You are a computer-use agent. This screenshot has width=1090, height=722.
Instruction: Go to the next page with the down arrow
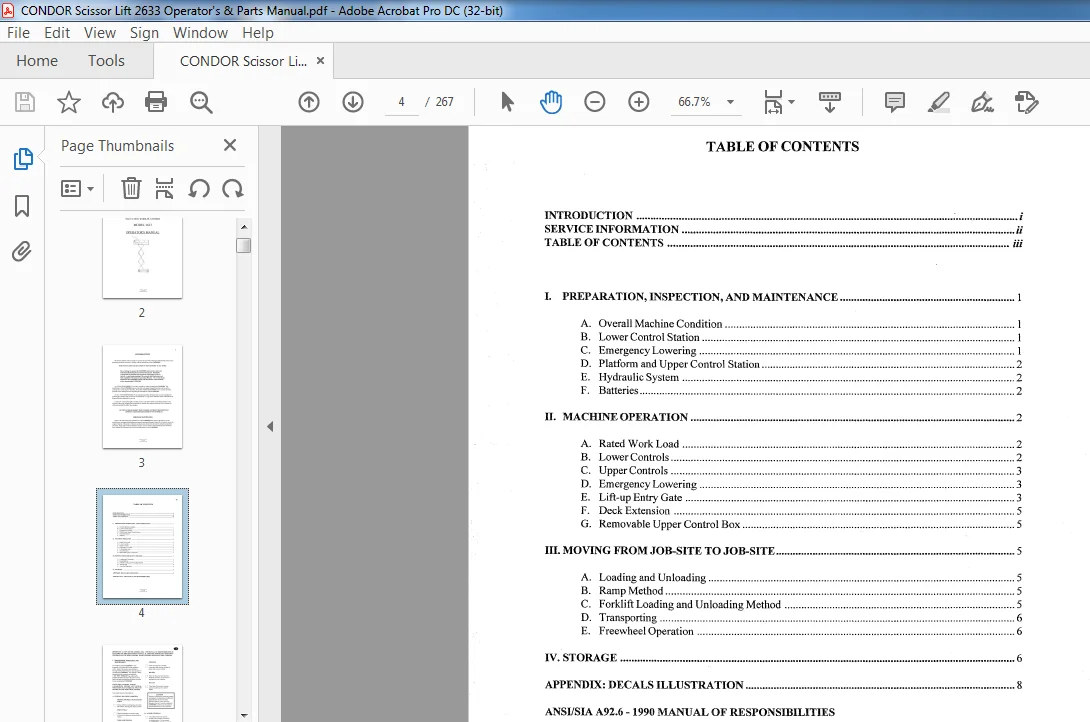point(353,102)
